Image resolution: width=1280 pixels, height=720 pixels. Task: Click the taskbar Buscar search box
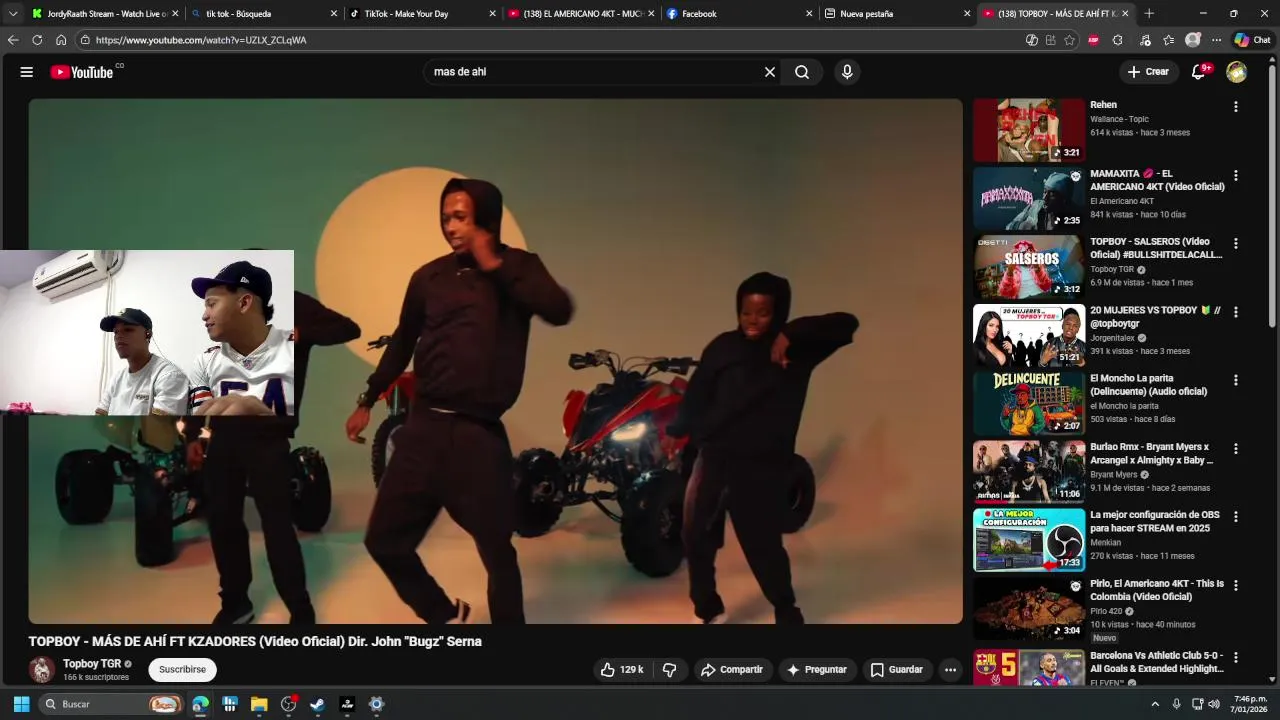pos(112,704)
